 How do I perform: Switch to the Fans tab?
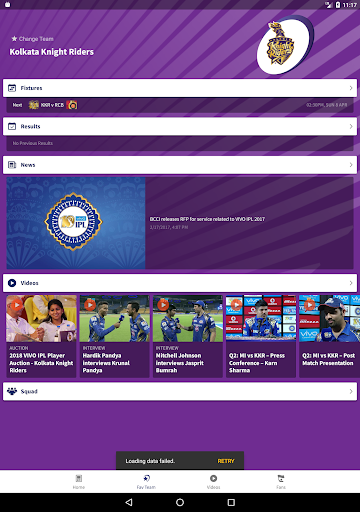tap(281, 482)
